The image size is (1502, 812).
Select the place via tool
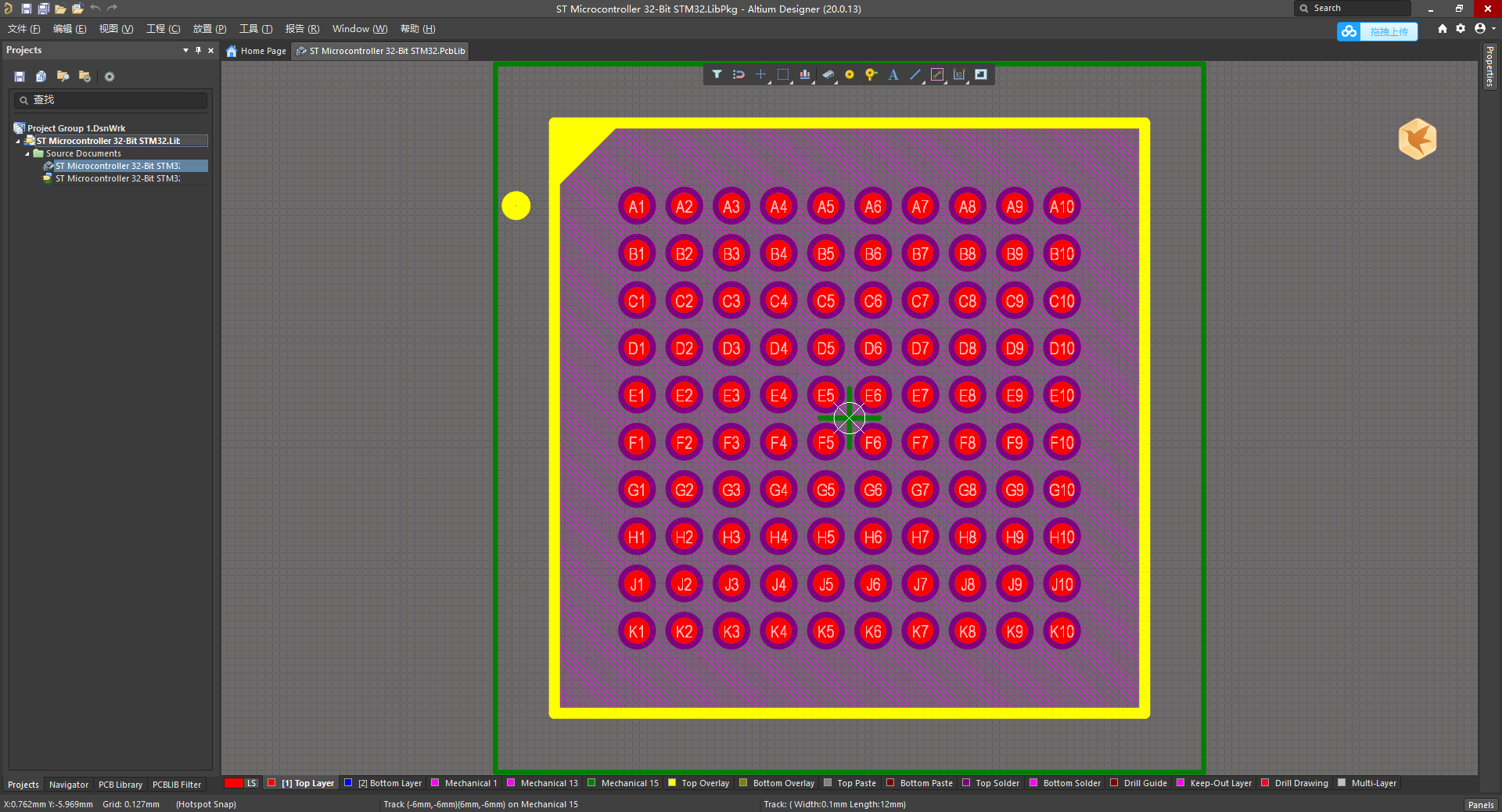click(x=871, y=74)
